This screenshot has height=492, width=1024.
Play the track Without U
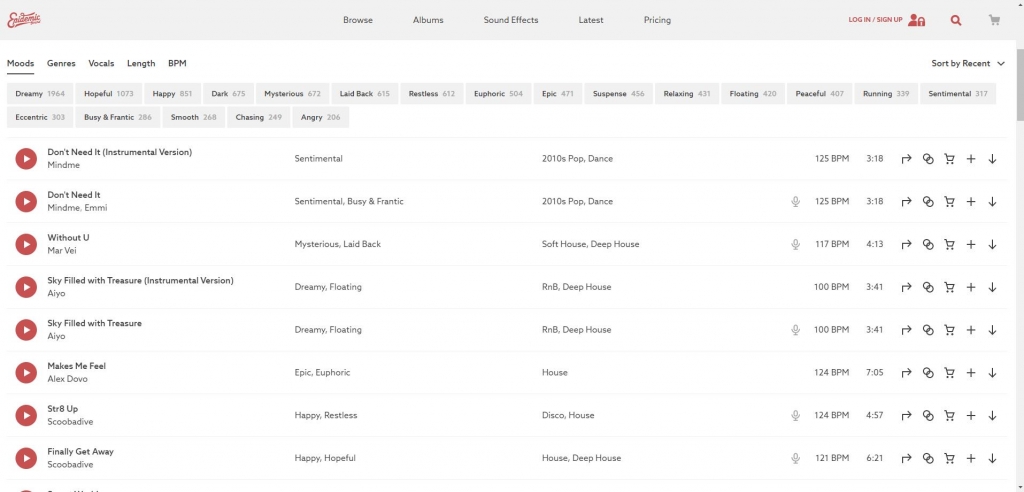point(26,244)
